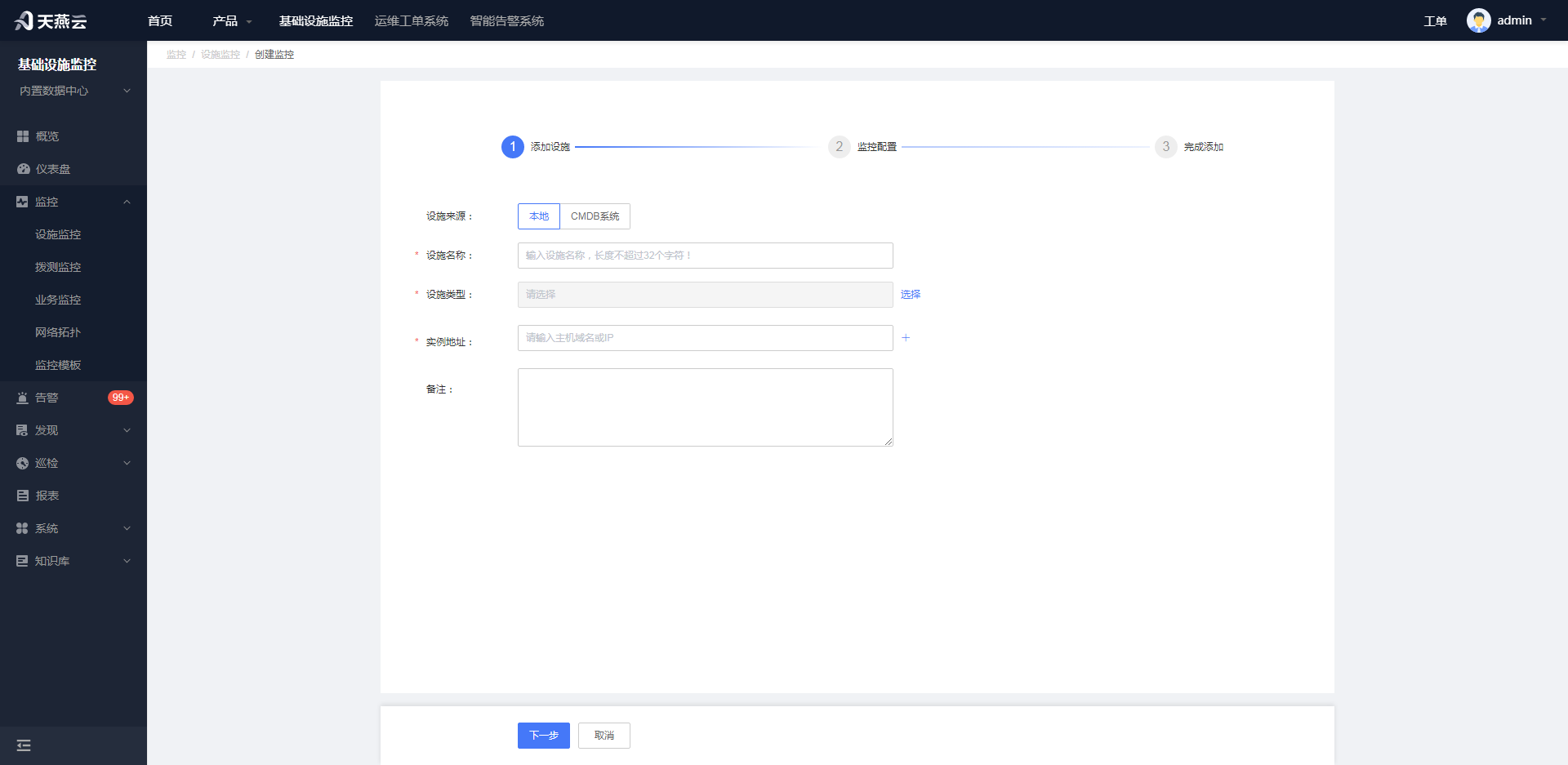Image resolution: width=1568 pixels, height=765 pixels.
Task: Click the 基础设施监控 sidebar title
Action: click(x=57, y=64)
